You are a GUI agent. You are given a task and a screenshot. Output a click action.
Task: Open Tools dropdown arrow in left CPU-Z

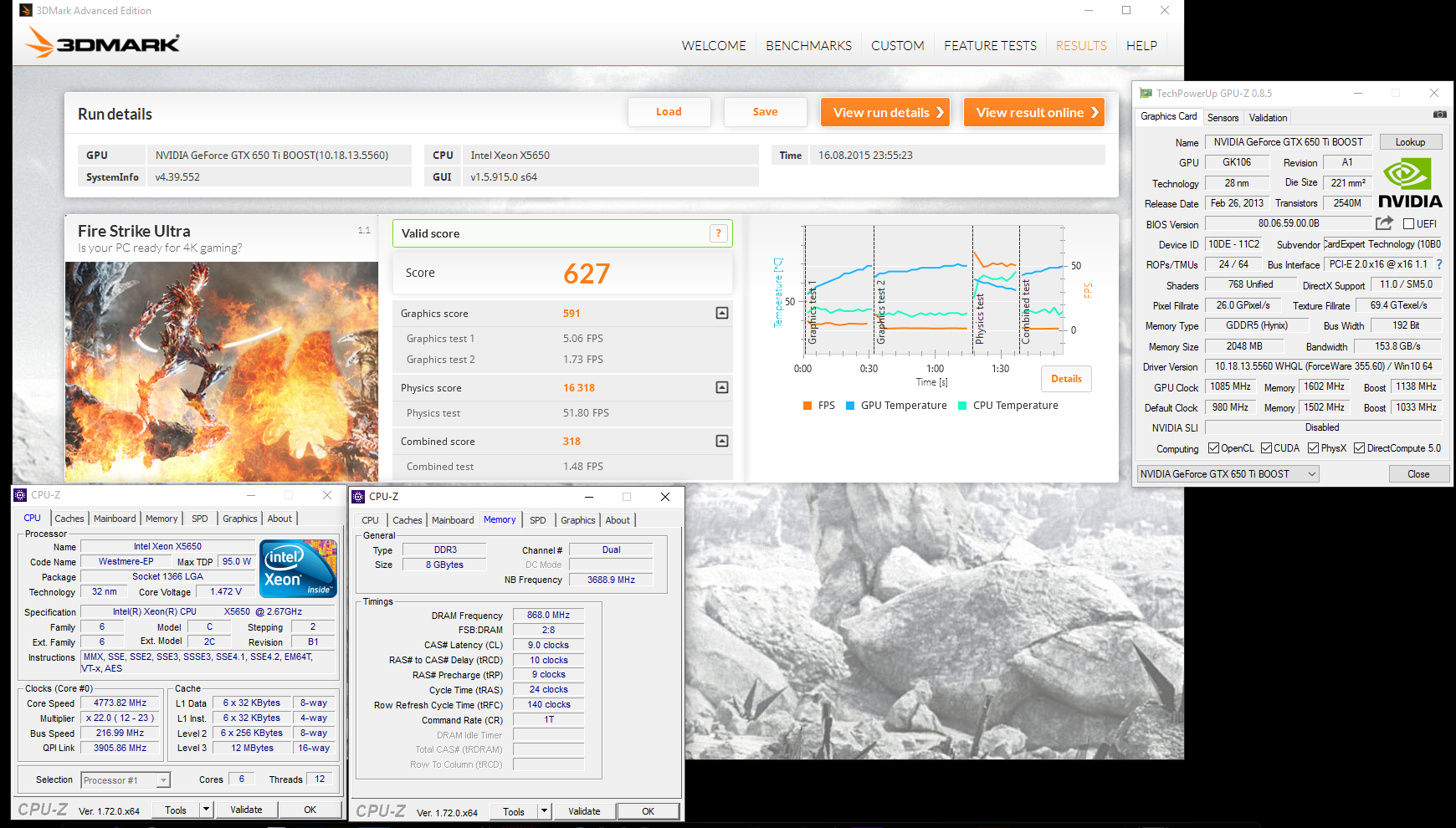[206, 810]
